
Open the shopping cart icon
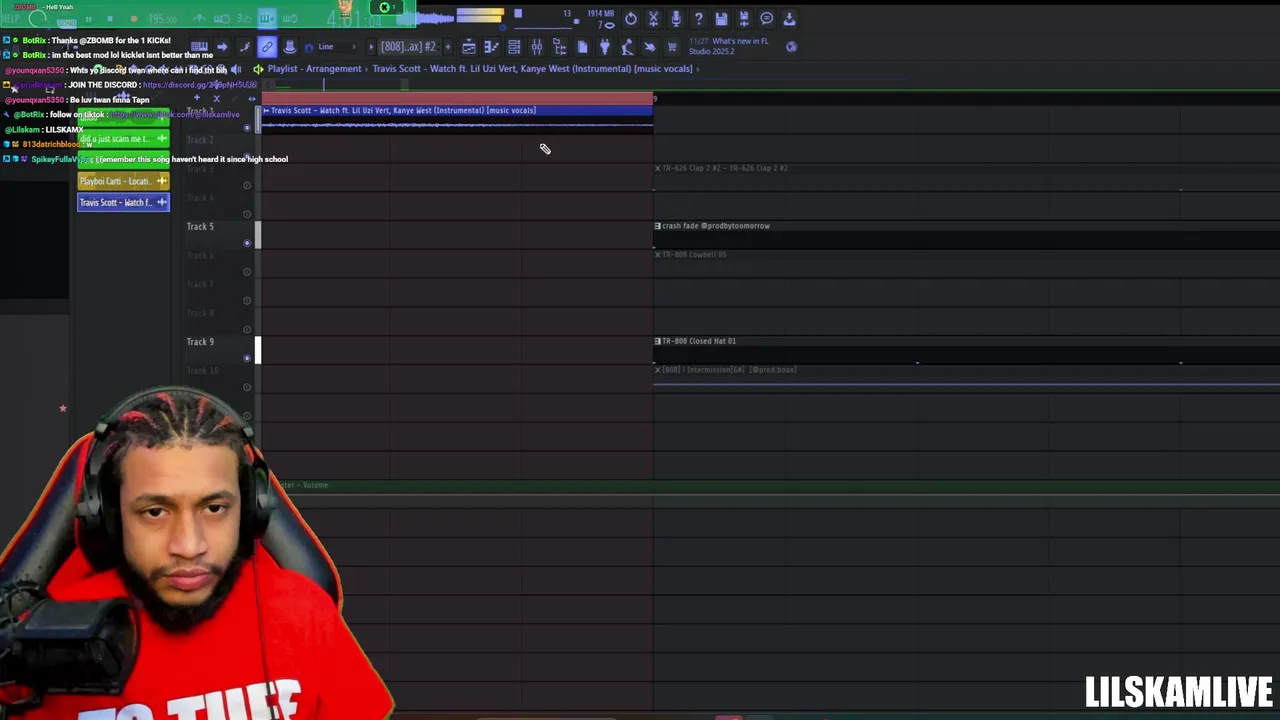(x=672, y=47)
